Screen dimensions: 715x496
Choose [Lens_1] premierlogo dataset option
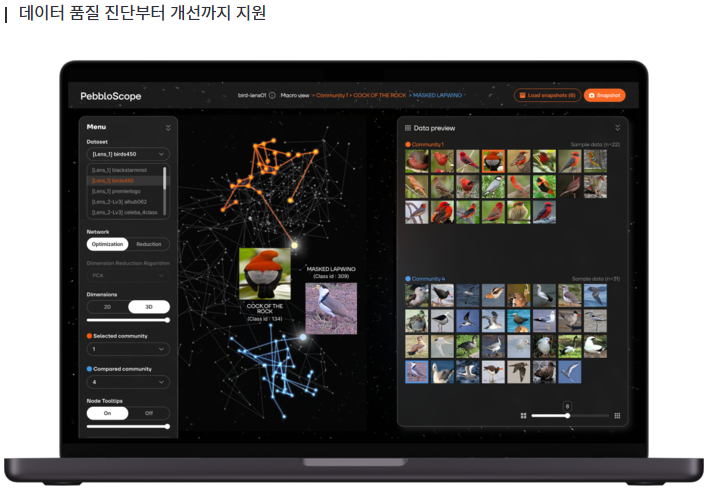119,191
